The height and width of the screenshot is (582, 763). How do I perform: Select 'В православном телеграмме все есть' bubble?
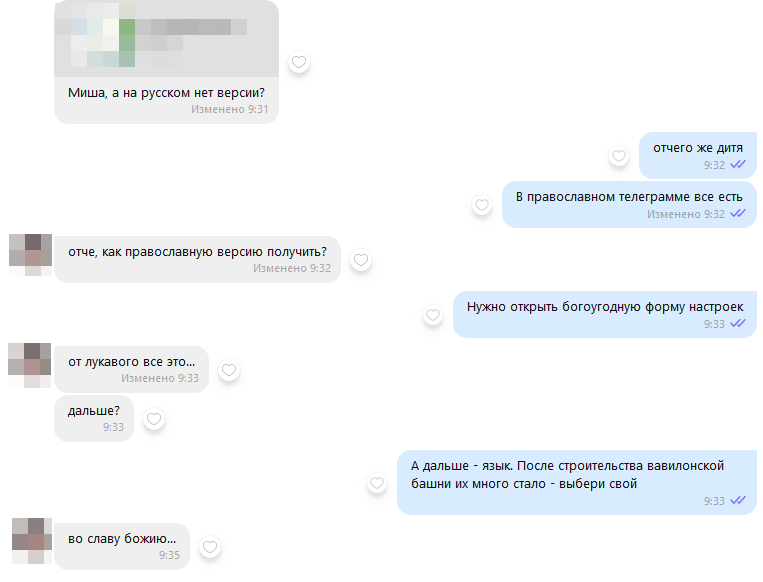click(x=629, y=205)
